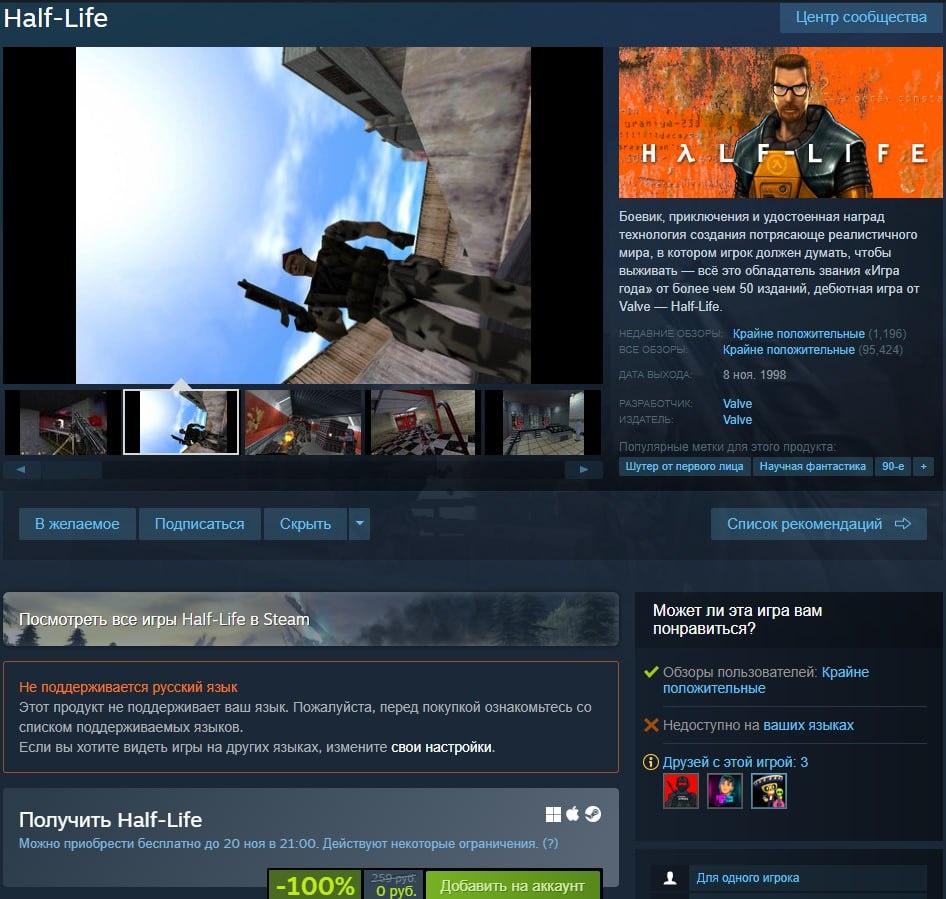Click single-player person icon
Viewport: 946px width, 899px height.
(670, 878)
